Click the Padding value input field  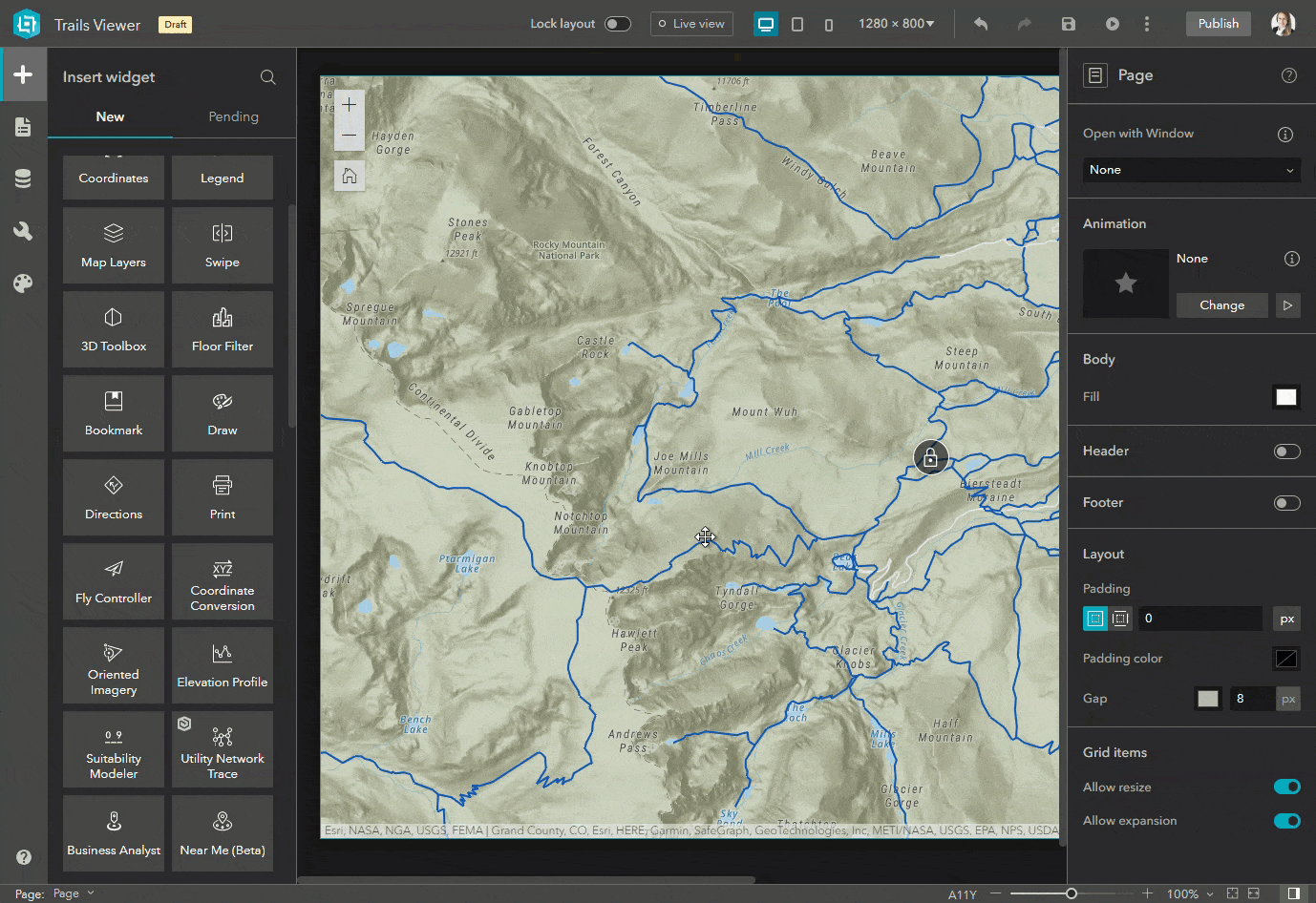[1199, 618]
